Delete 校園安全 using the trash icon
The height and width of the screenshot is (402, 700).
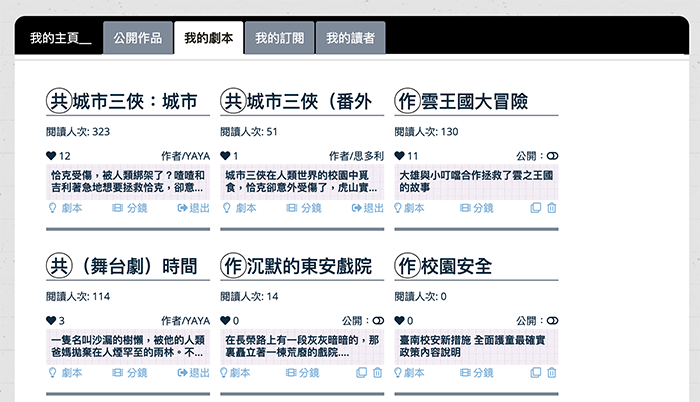coord(551,373)
